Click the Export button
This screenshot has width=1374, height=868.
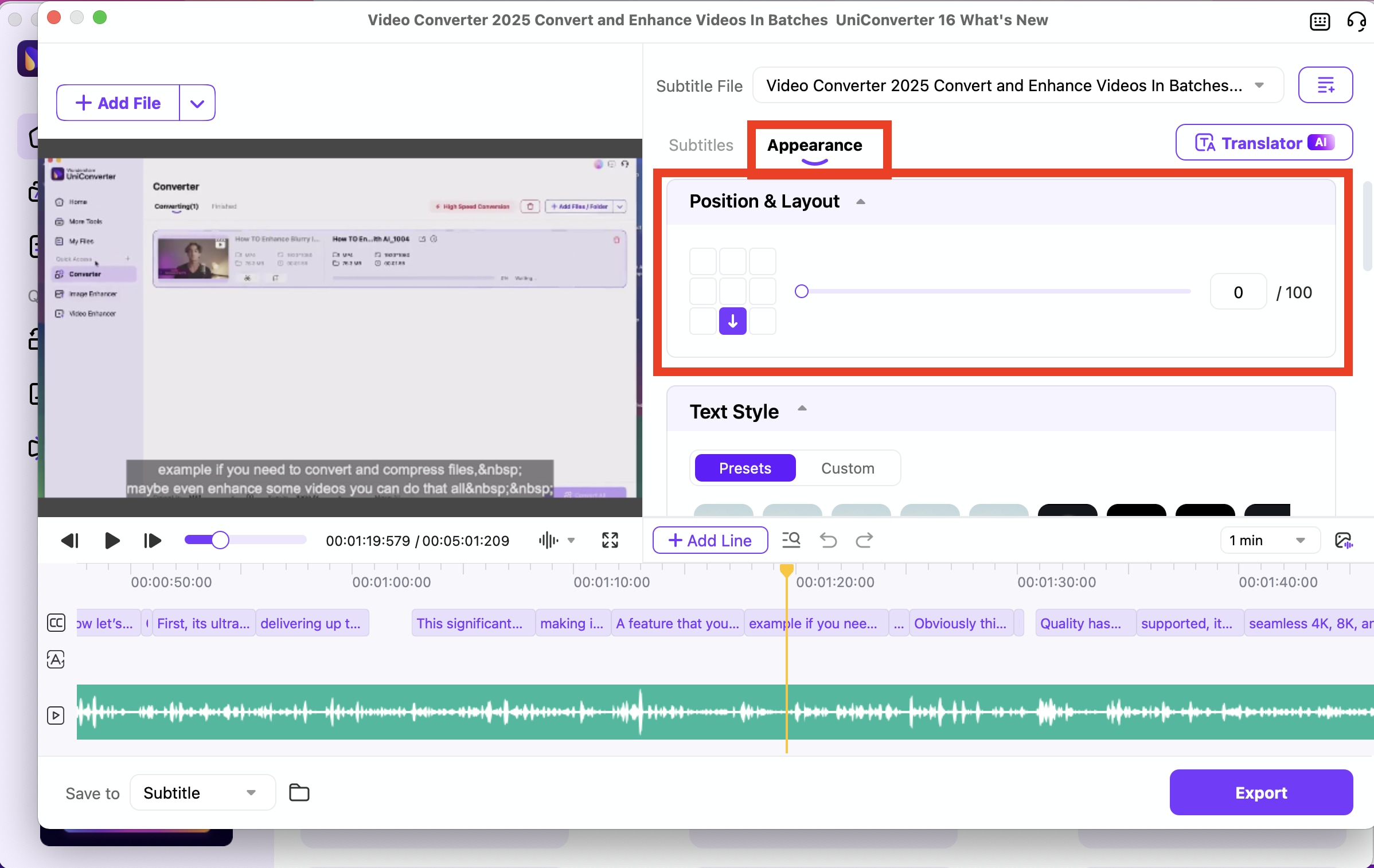click(1261, 792)
